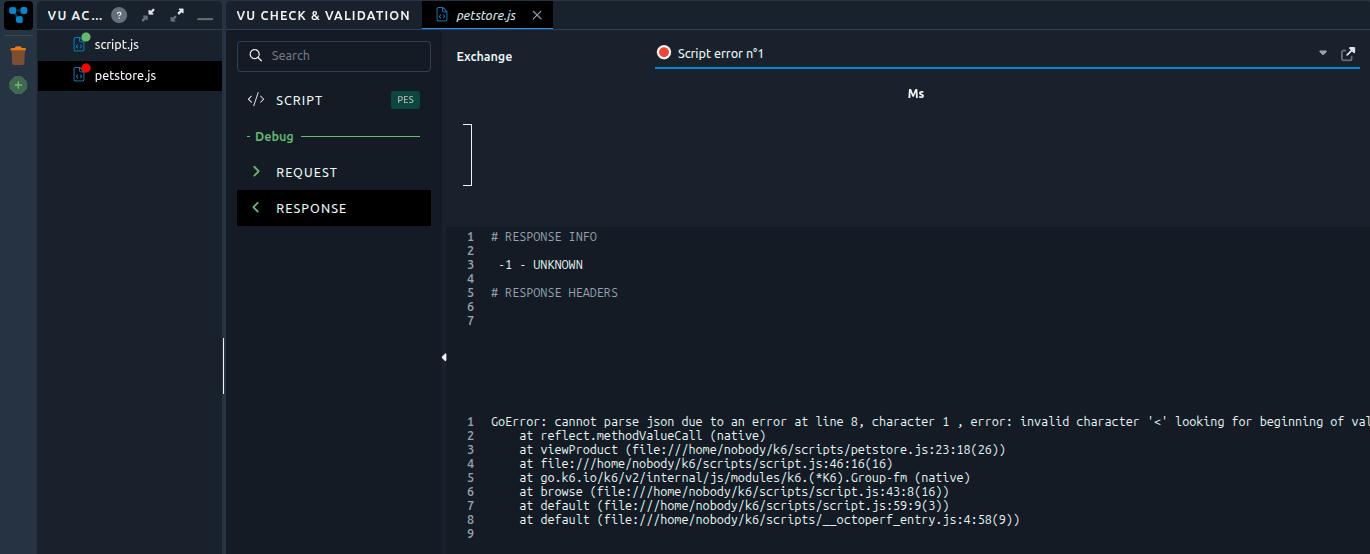This screenshot has height=554, width=1370.
Task: Click the chevron beside REQUEST
Action: tap(256, 172)
